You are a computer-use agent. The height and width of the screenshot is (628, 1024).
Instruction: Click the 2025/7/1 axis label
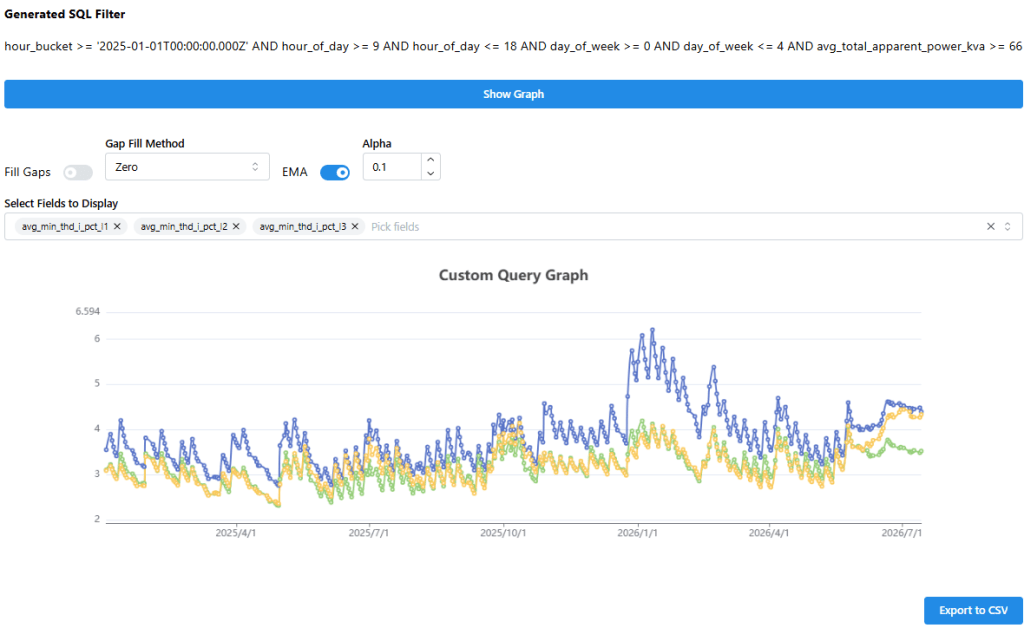pyautogui.click(x=368, y=533)
